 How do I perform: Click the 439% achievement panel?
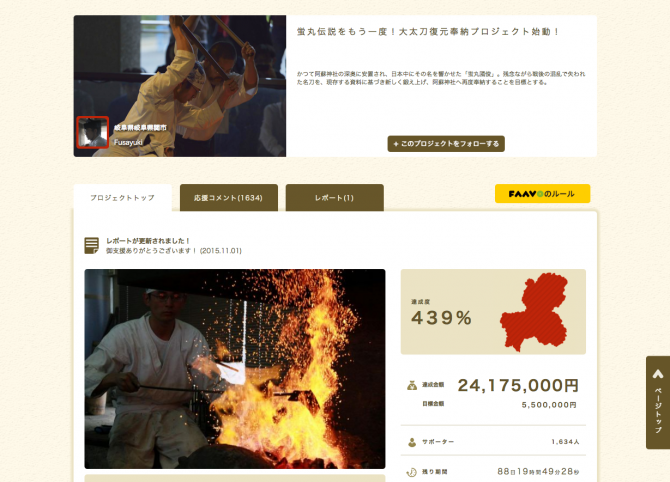[493, 312]
